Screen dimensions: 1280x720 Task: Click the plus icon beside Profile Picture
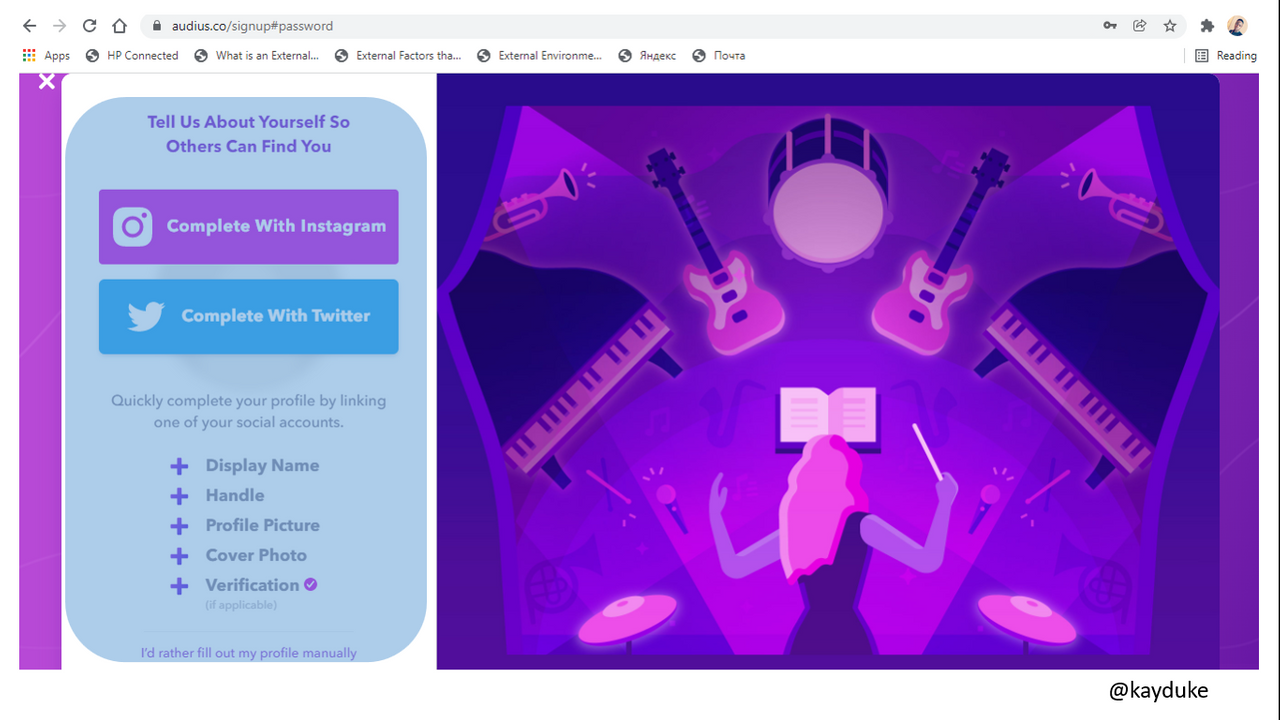[x=179, y=526]
